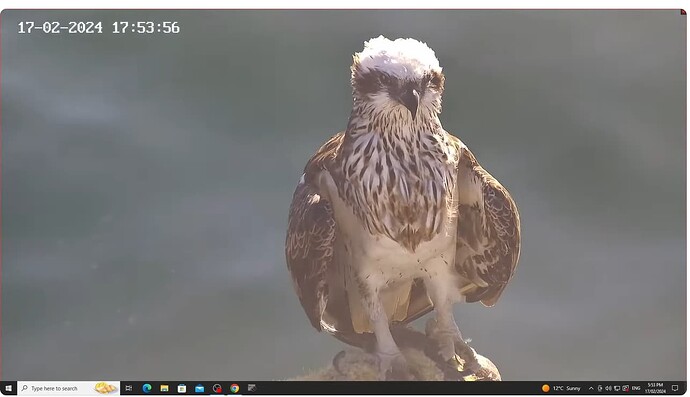Open the gray app icon right of Chrome
This screenshot has width=690, height=397.
point(252,388)
